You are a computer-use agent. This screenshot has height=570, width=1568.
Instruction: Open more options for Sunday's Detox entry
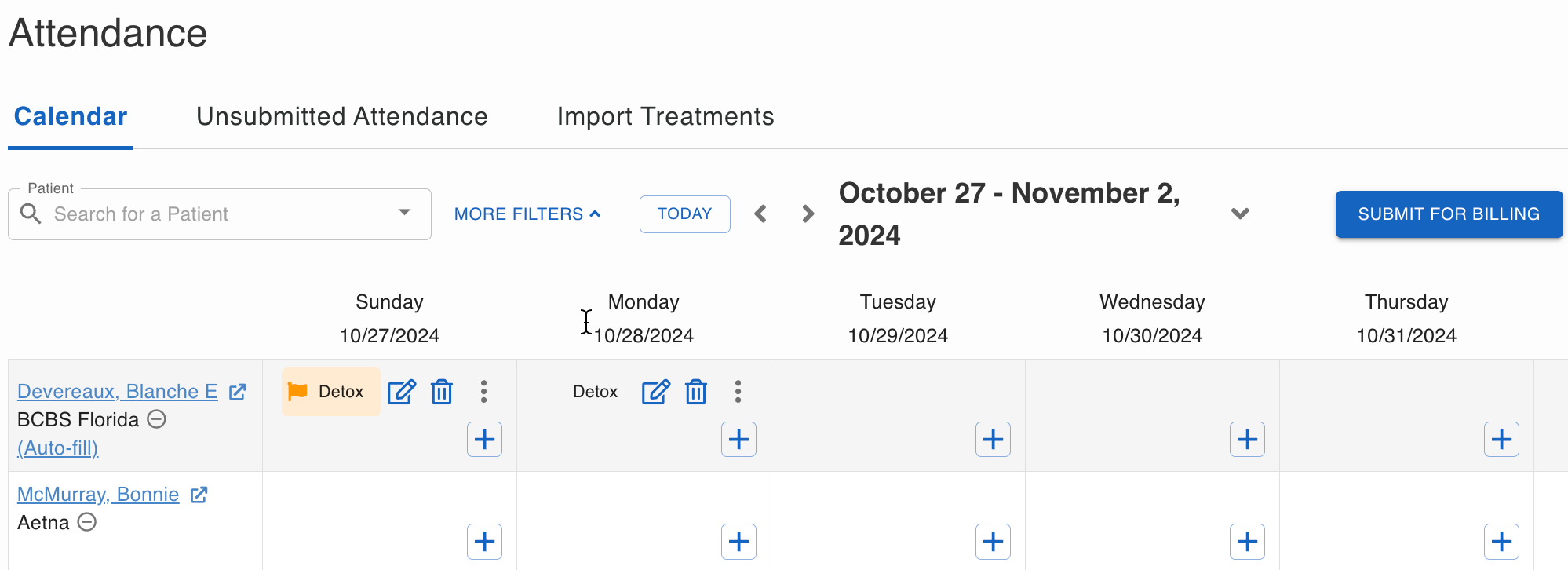[483, 392]
